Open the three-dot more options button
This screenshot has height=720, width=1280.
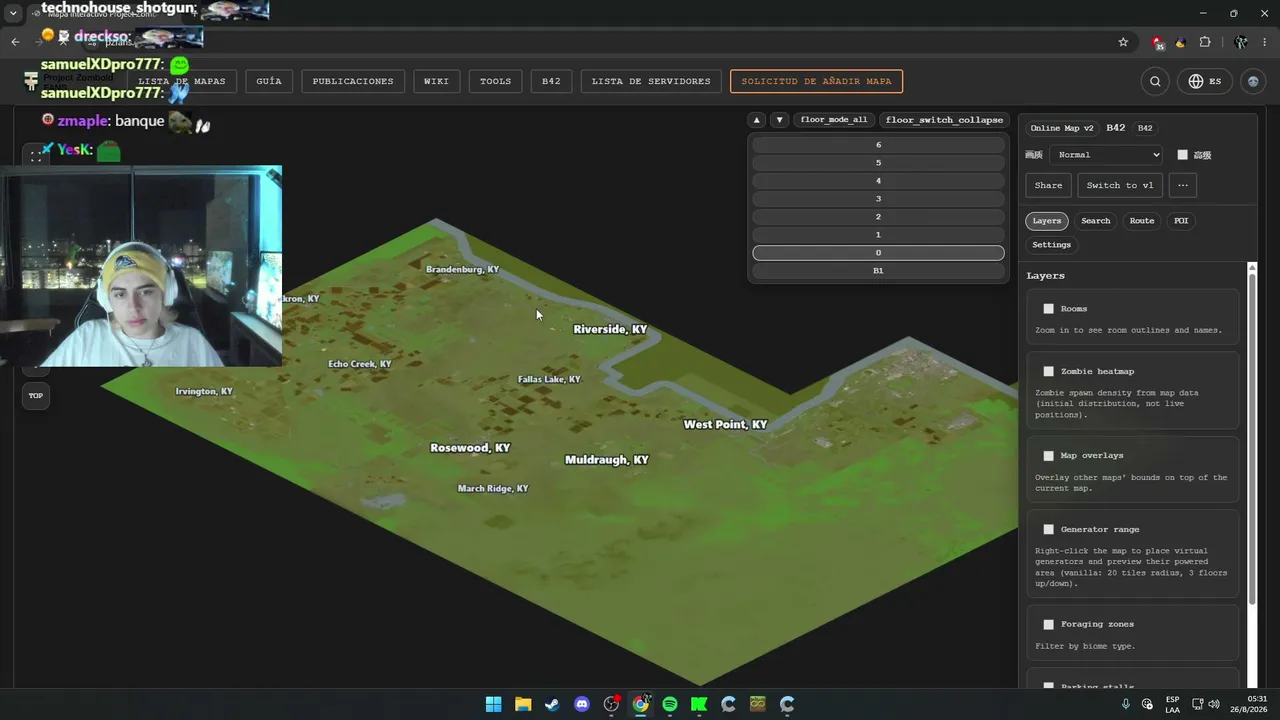(x=1183, y=185)
